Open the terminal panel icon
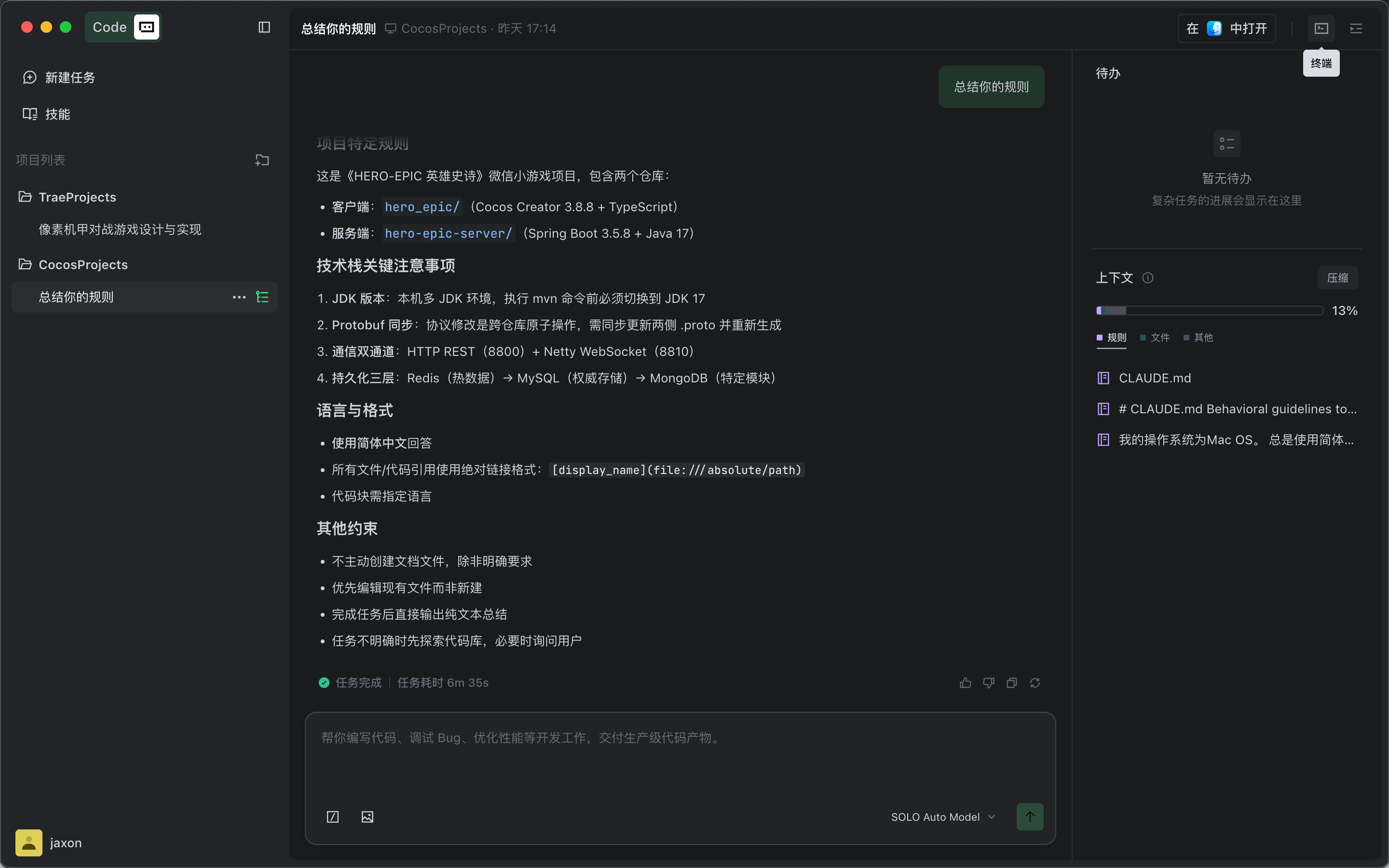Viewport: 1389px width, 868px height. pos(1321,28)
